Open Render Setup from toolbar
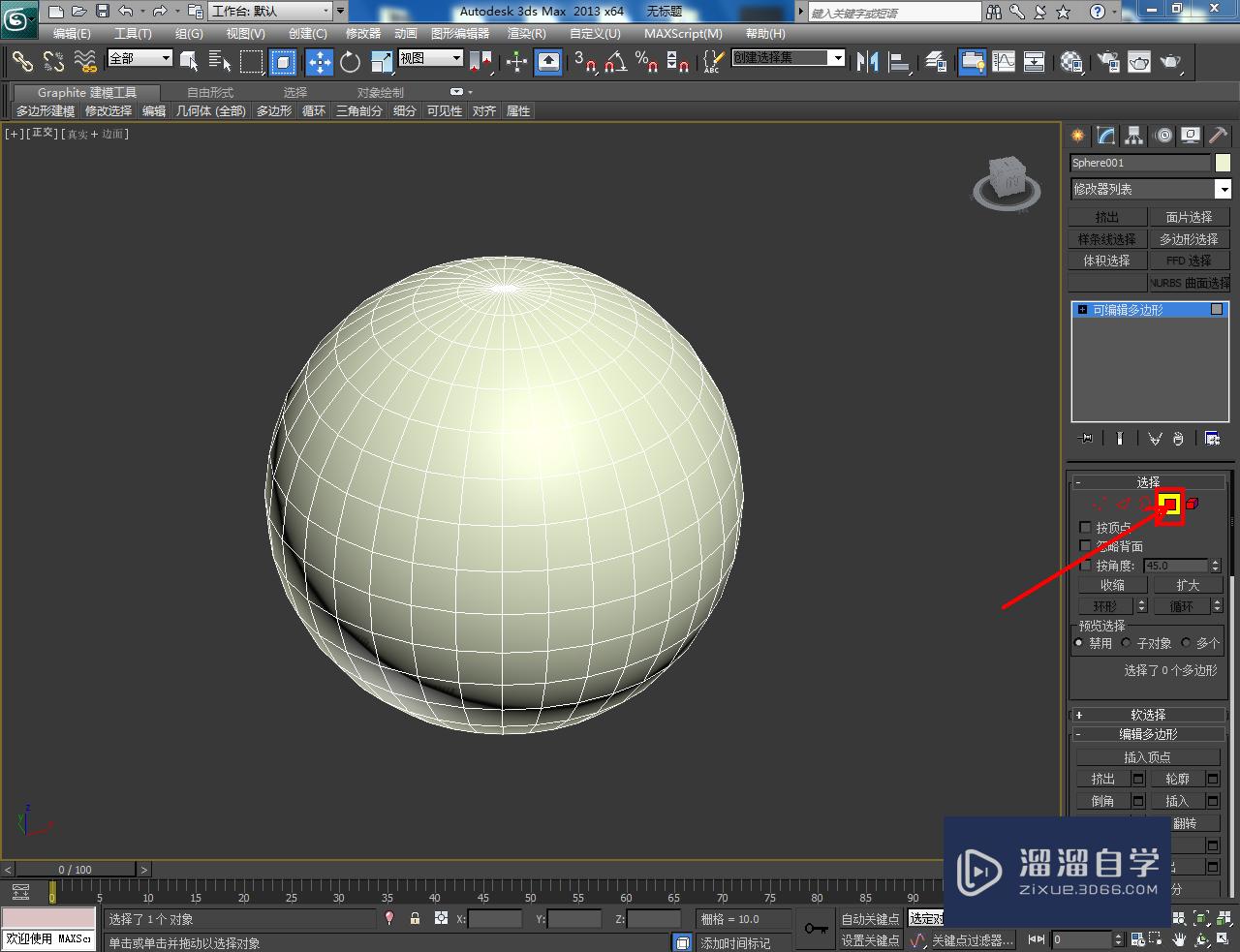 [x=1108, y=62]
